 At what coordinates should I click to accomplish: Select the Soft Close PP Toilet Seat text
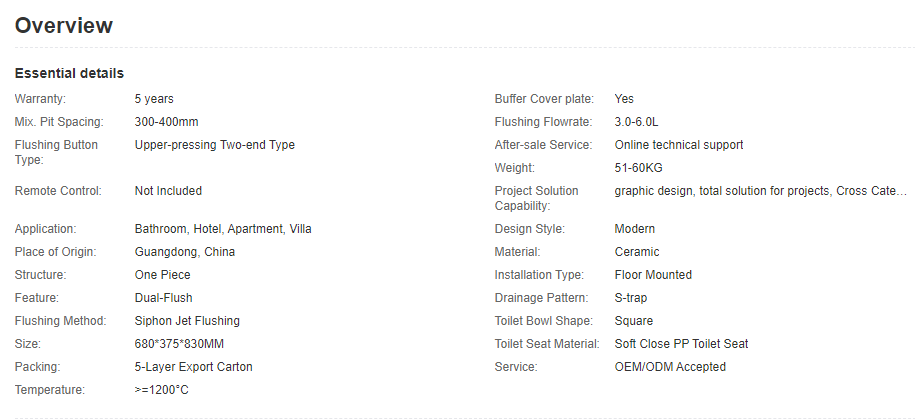tap(681, 344)
